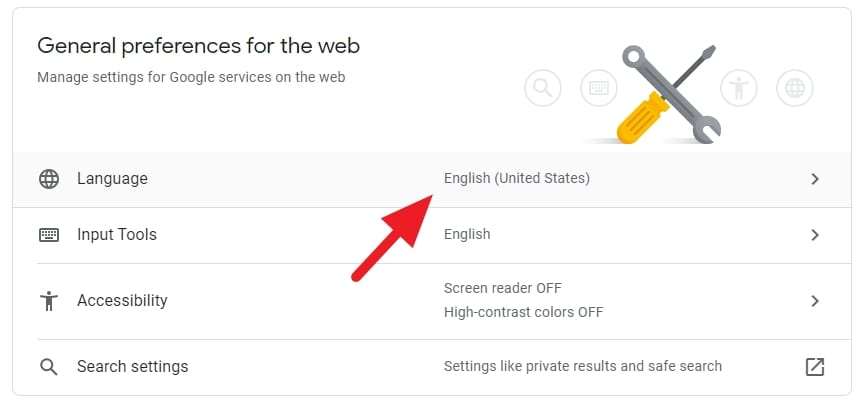Click the person icon beside Accessibility
Screen dimensions: 858x402
(x=49, y=301)
